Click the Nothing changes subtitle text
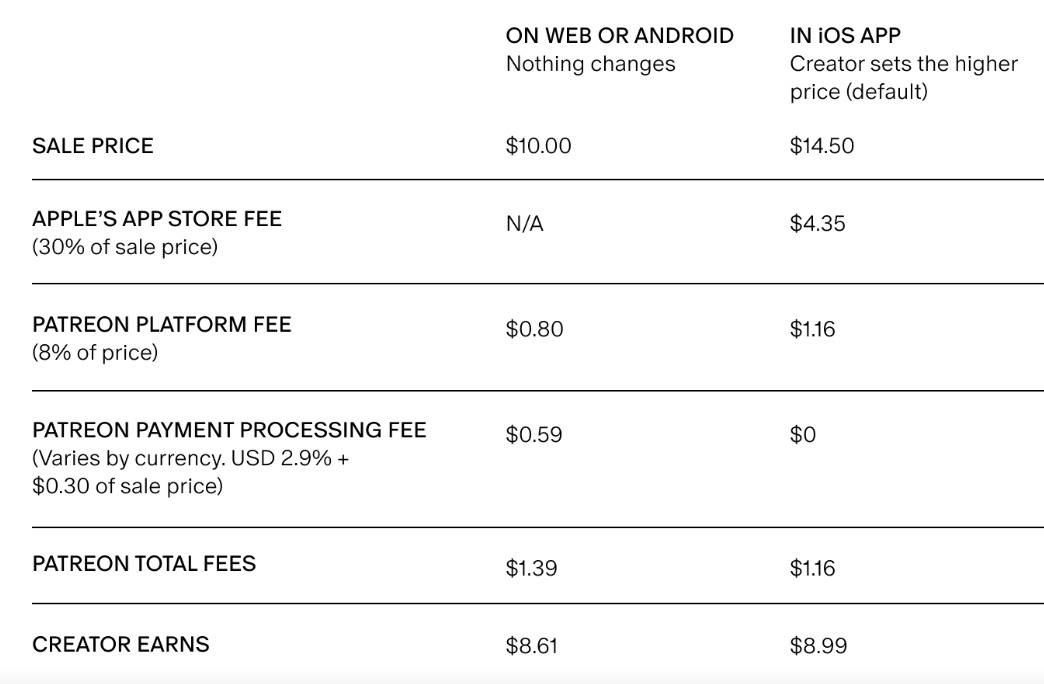The image size is (1044, 684). 591,64
